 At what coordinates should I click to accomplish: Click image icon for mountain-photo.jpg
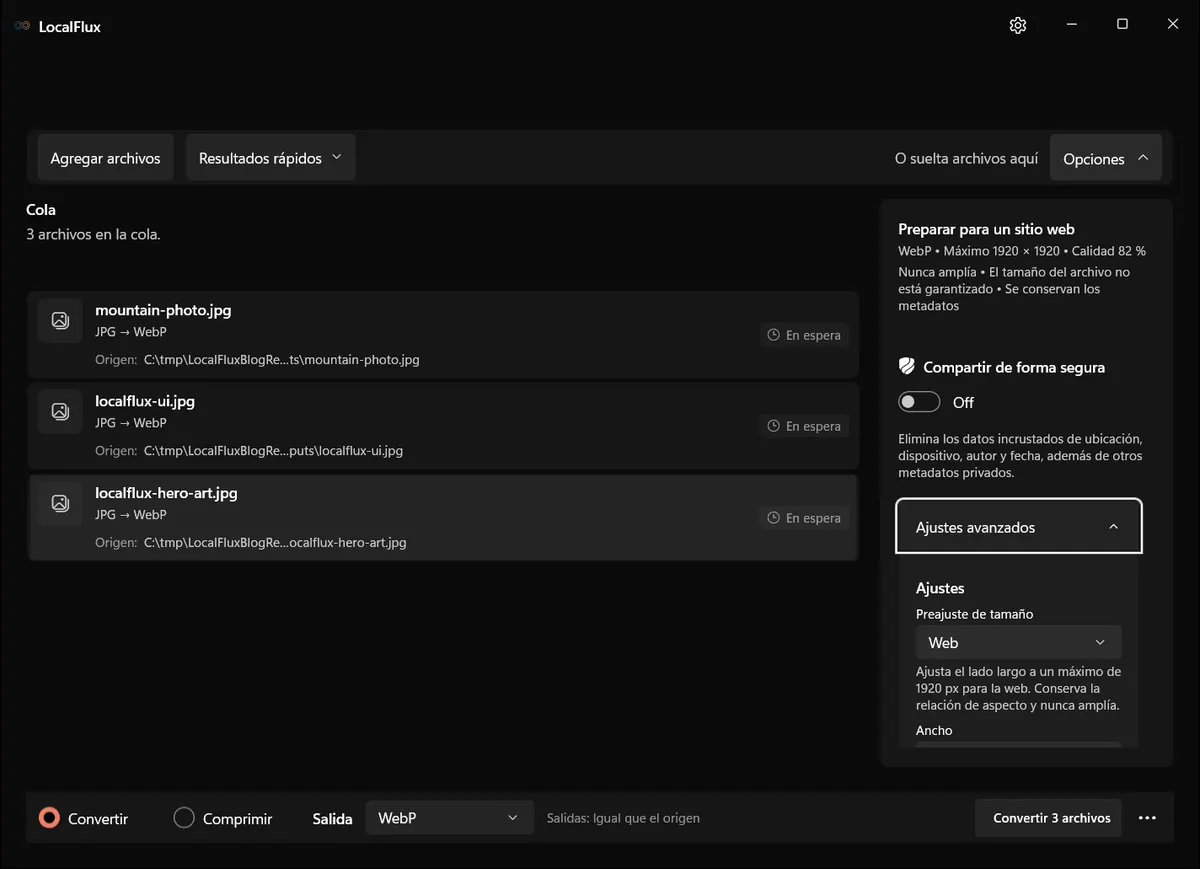click(x=60, y=320)
